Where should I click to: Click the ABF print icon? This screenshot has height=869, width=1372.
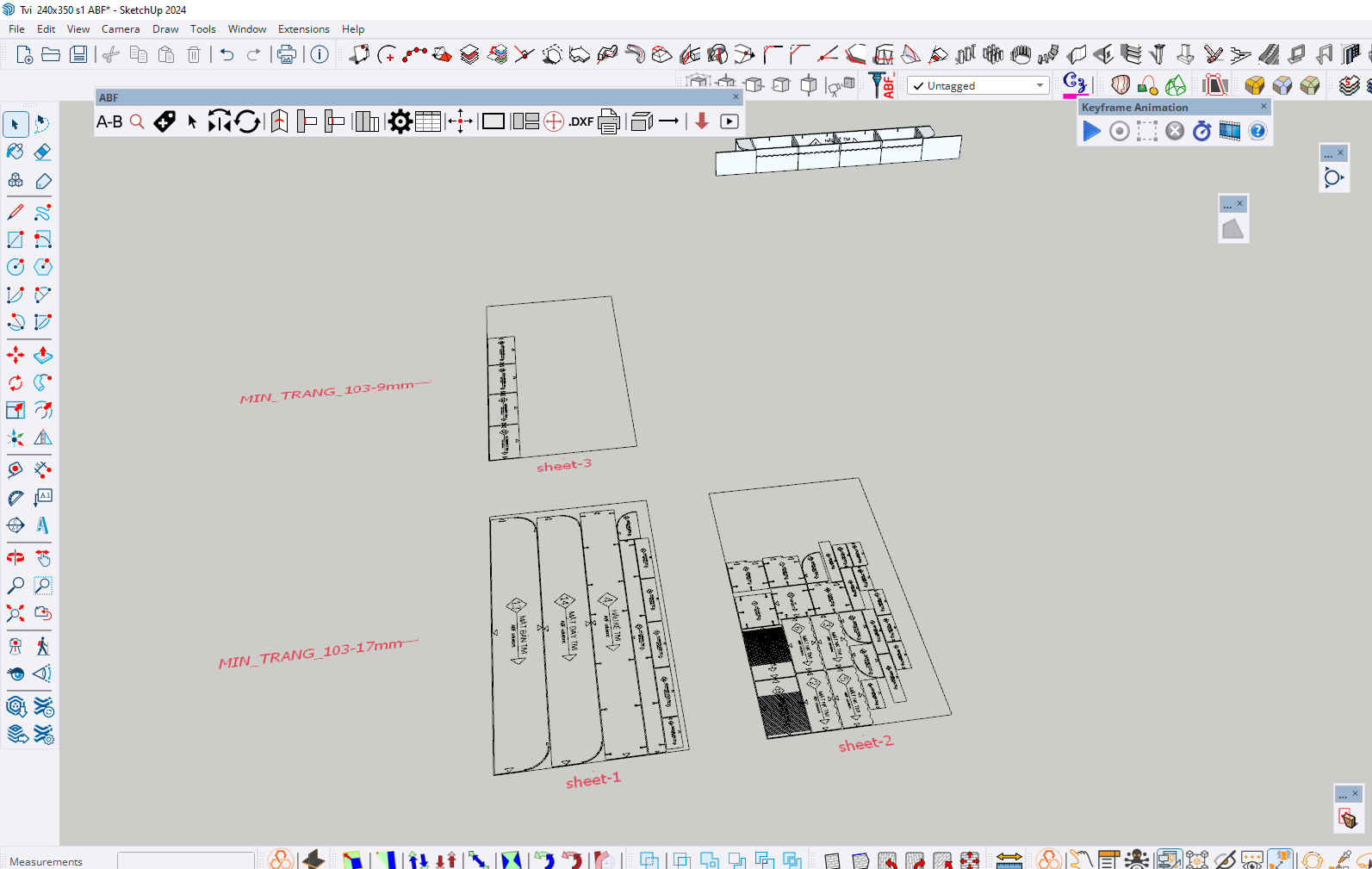pos(609,122)
